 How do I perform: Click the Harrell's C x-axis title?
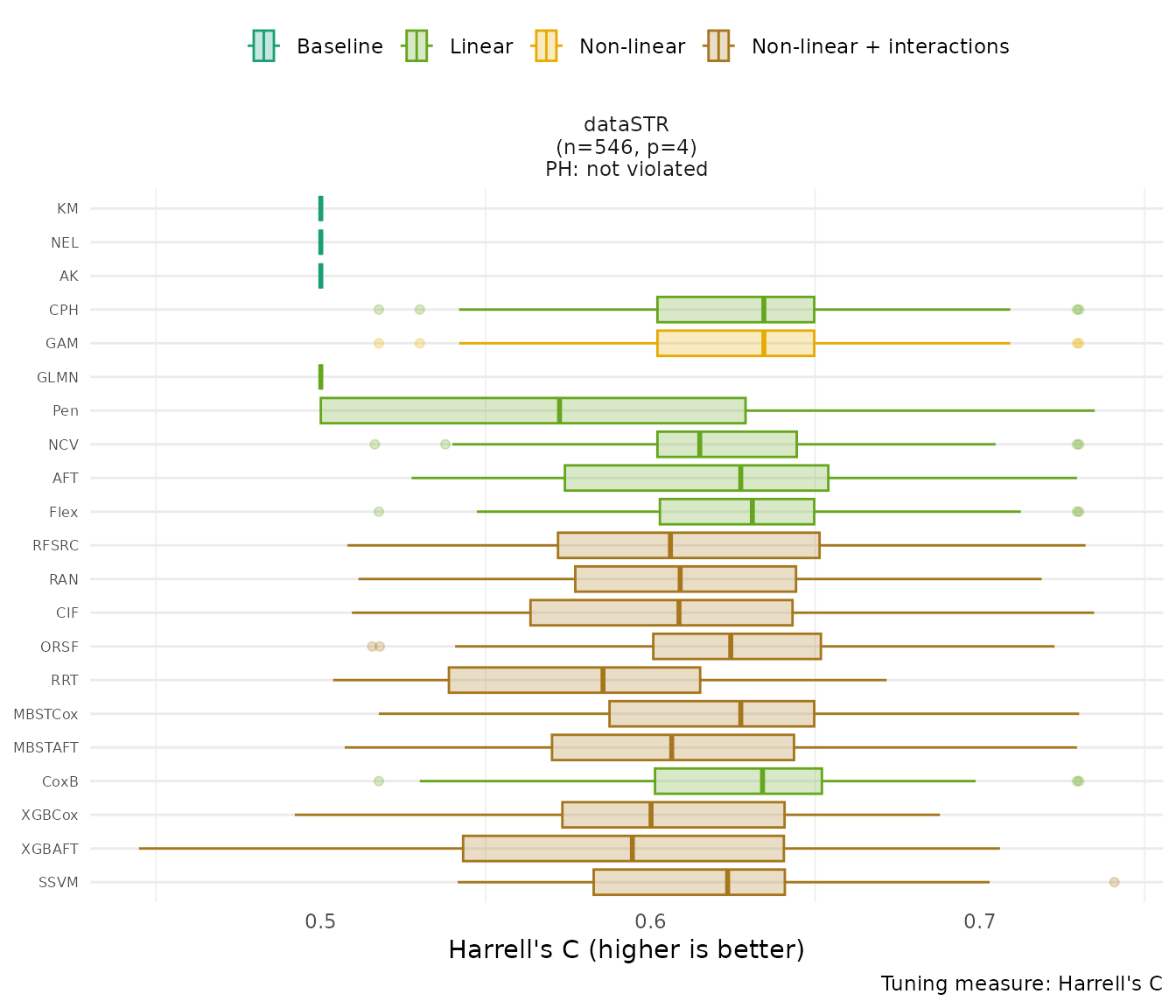626,950
